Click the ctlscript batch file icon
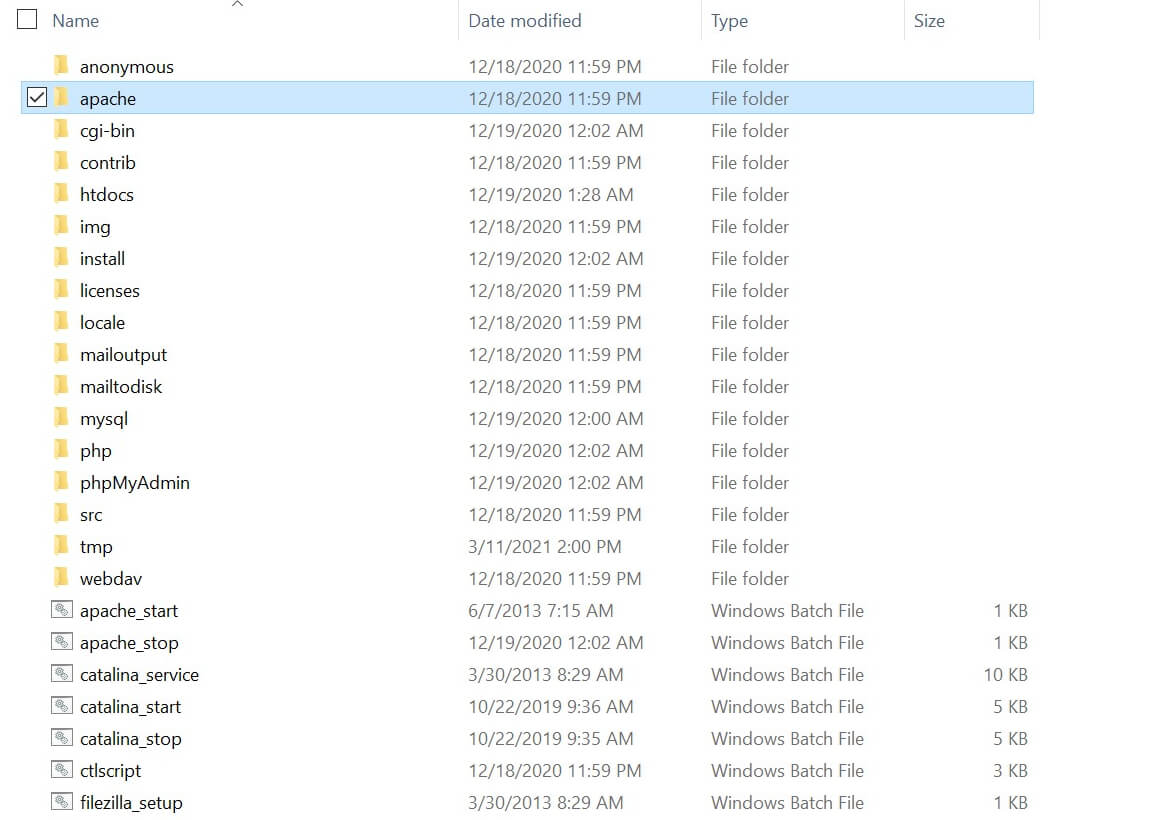Viewport: 1171px width, 820px height. [62, 770]
